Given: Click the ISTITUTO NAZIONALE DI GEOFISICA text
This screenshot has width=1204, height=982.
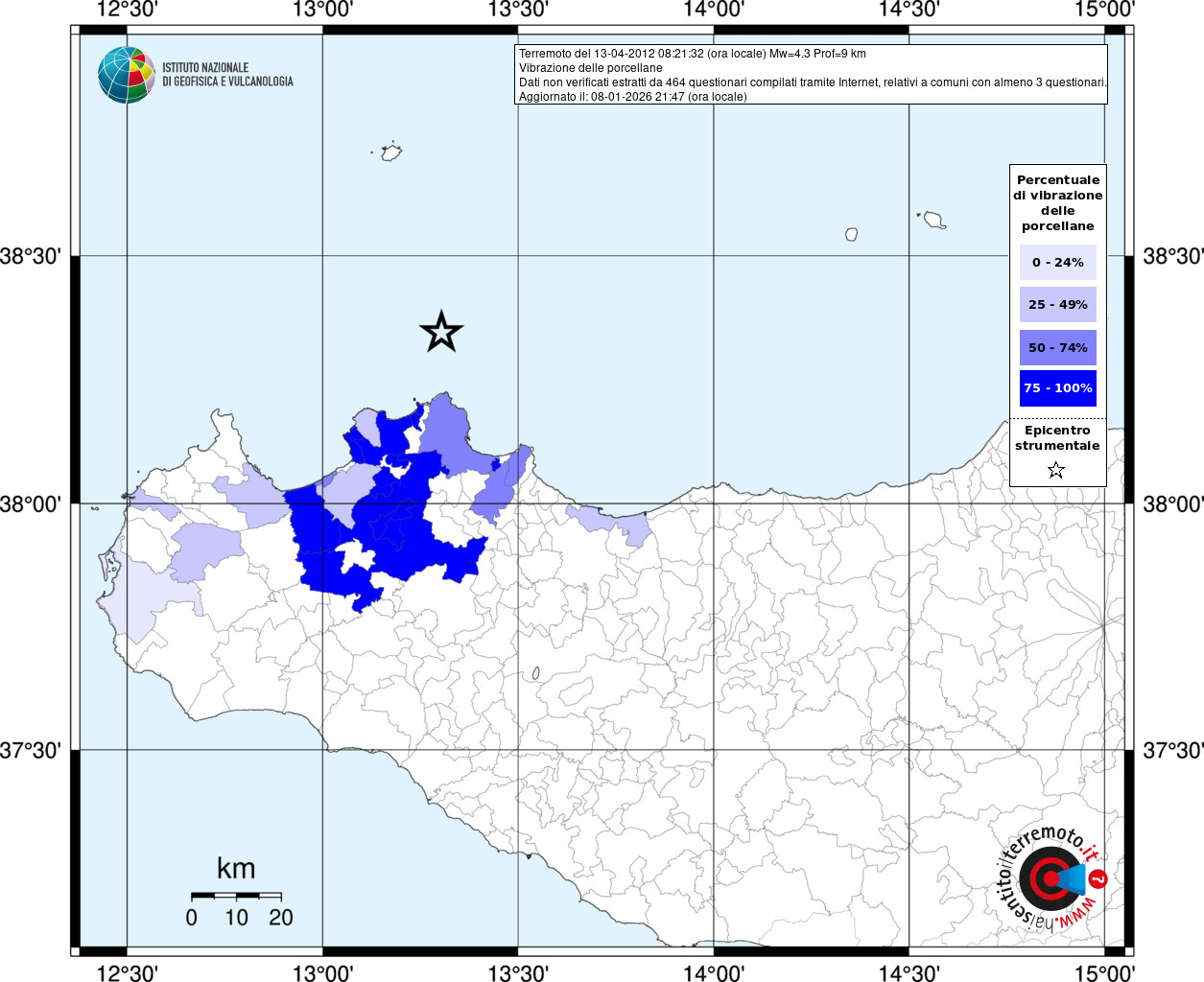Looking at the screenshot, I should pyautogui.click(x=227, y=75).
